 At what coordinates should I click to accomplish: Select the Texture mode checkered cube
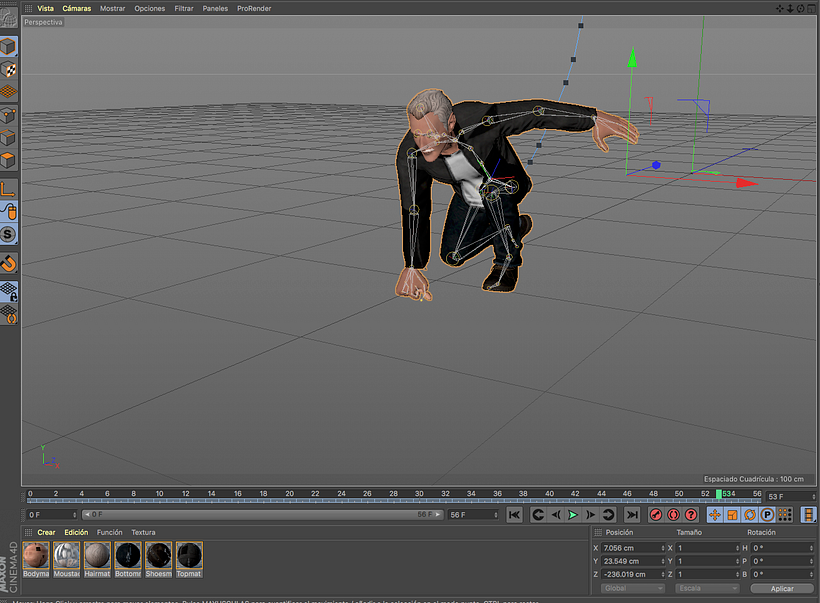[x=8, y=70]
